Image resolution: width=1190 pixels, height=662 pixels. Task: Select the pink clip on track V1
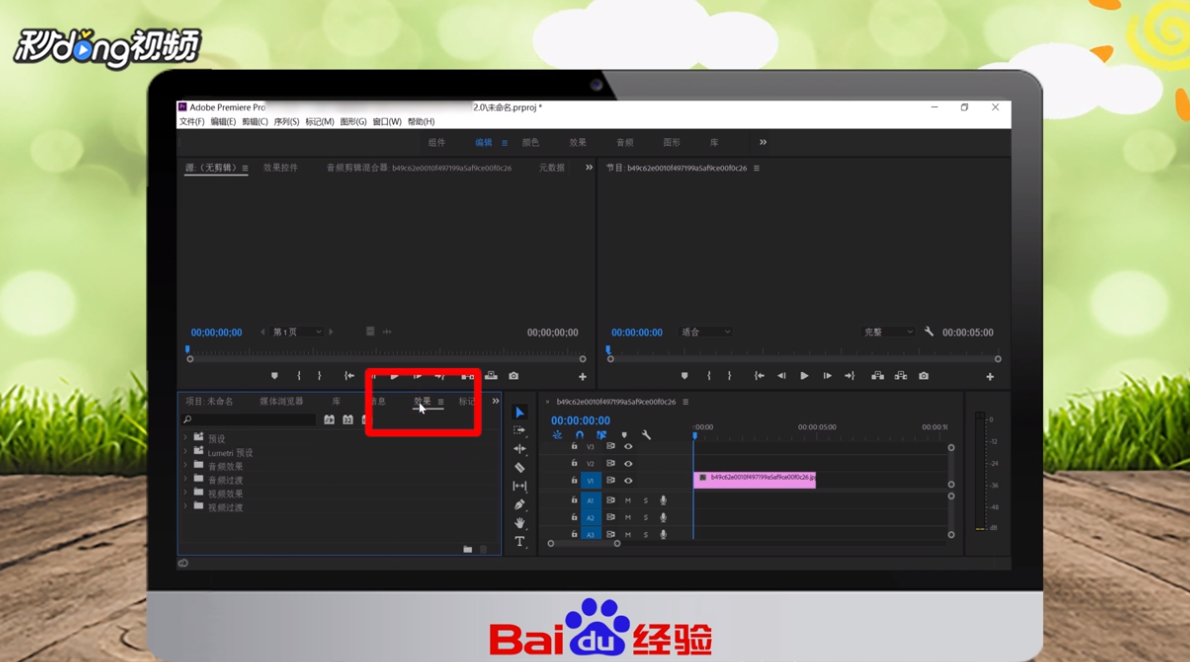[754, 479]
